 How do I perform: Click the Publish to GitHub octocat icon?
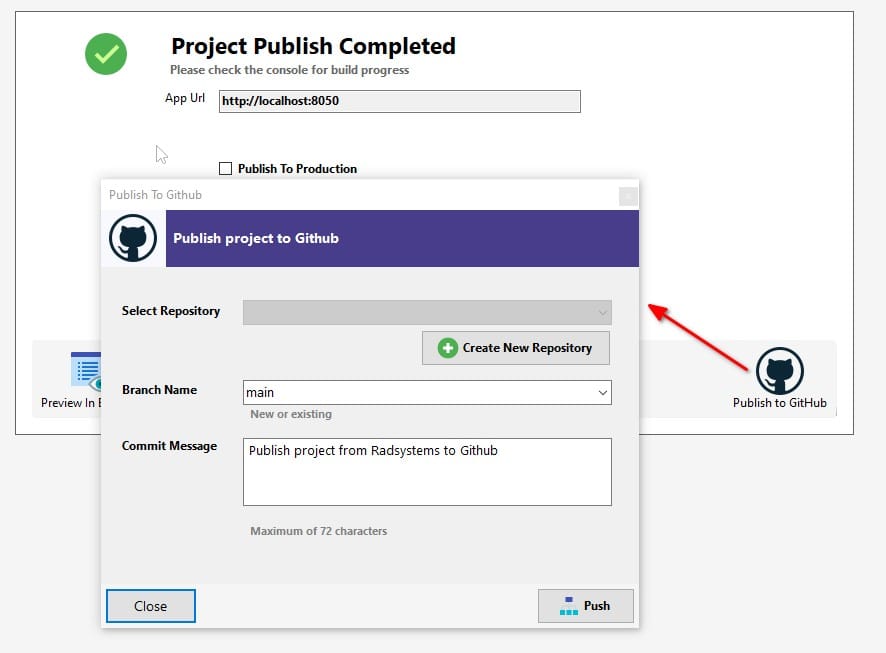coord(780,371)
